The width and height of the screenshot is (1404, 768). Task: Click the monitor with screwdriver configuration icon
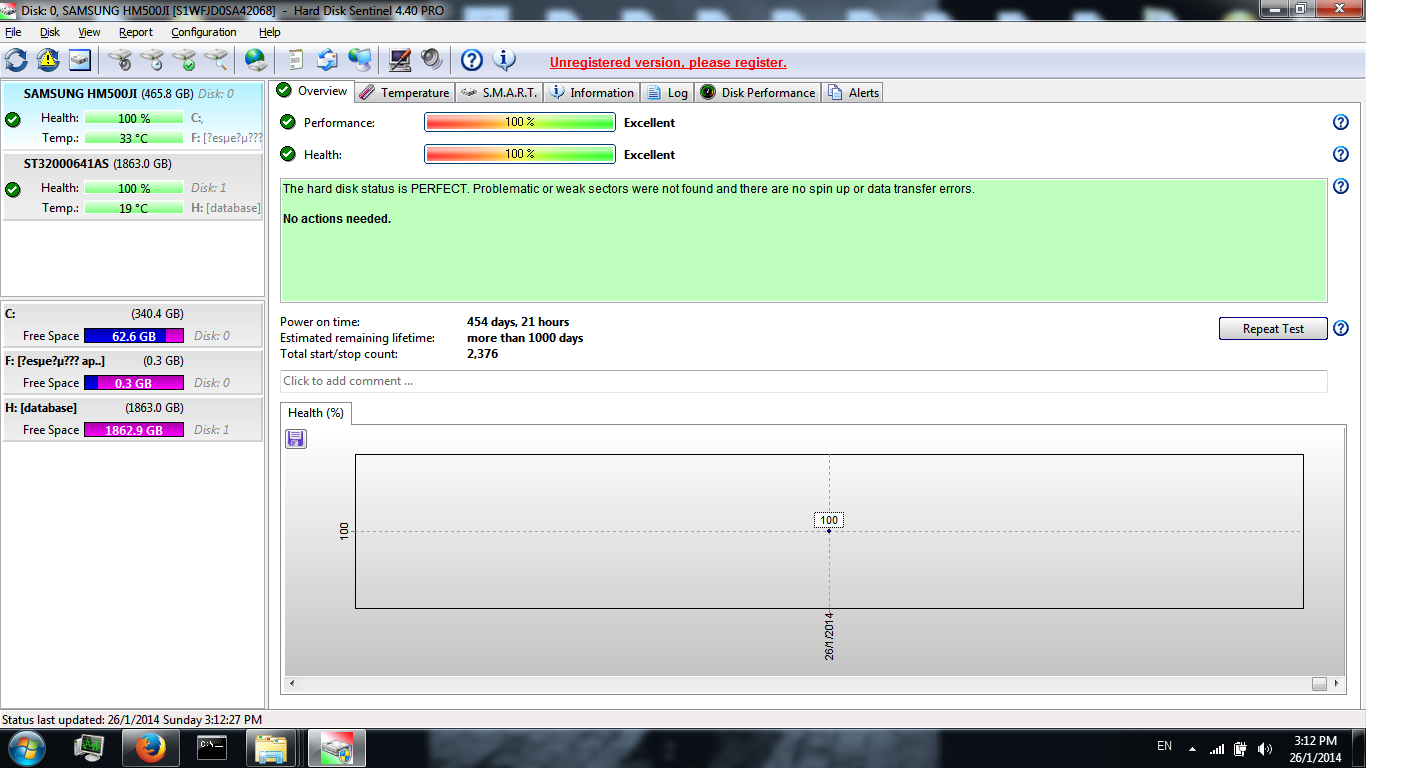[400, 59]
